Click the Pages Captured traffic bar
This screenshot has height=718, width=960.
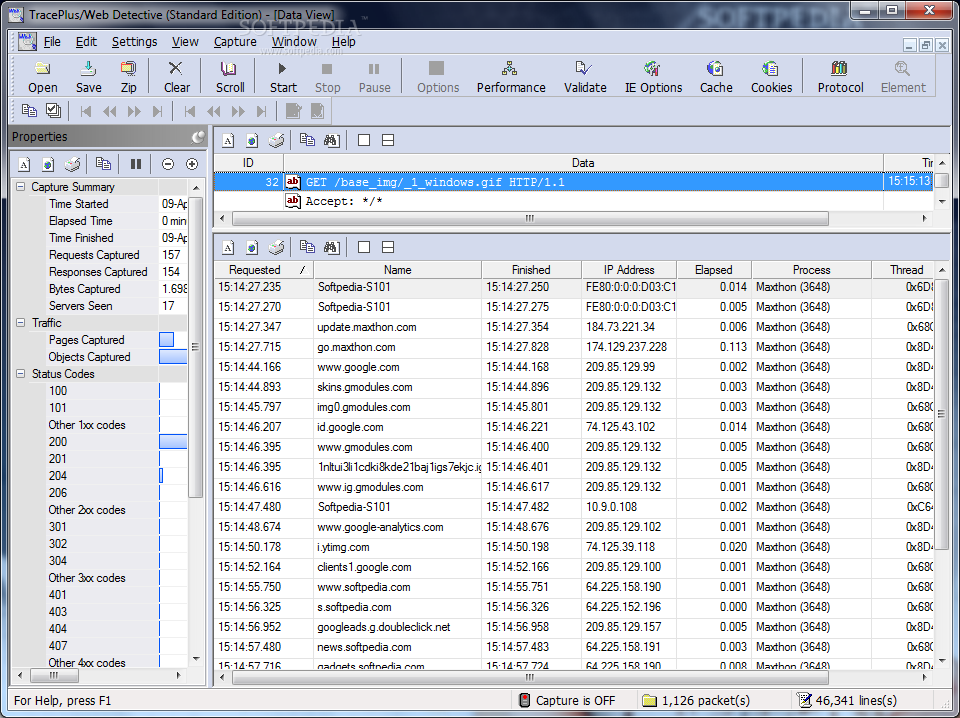(x=167, y=340)
